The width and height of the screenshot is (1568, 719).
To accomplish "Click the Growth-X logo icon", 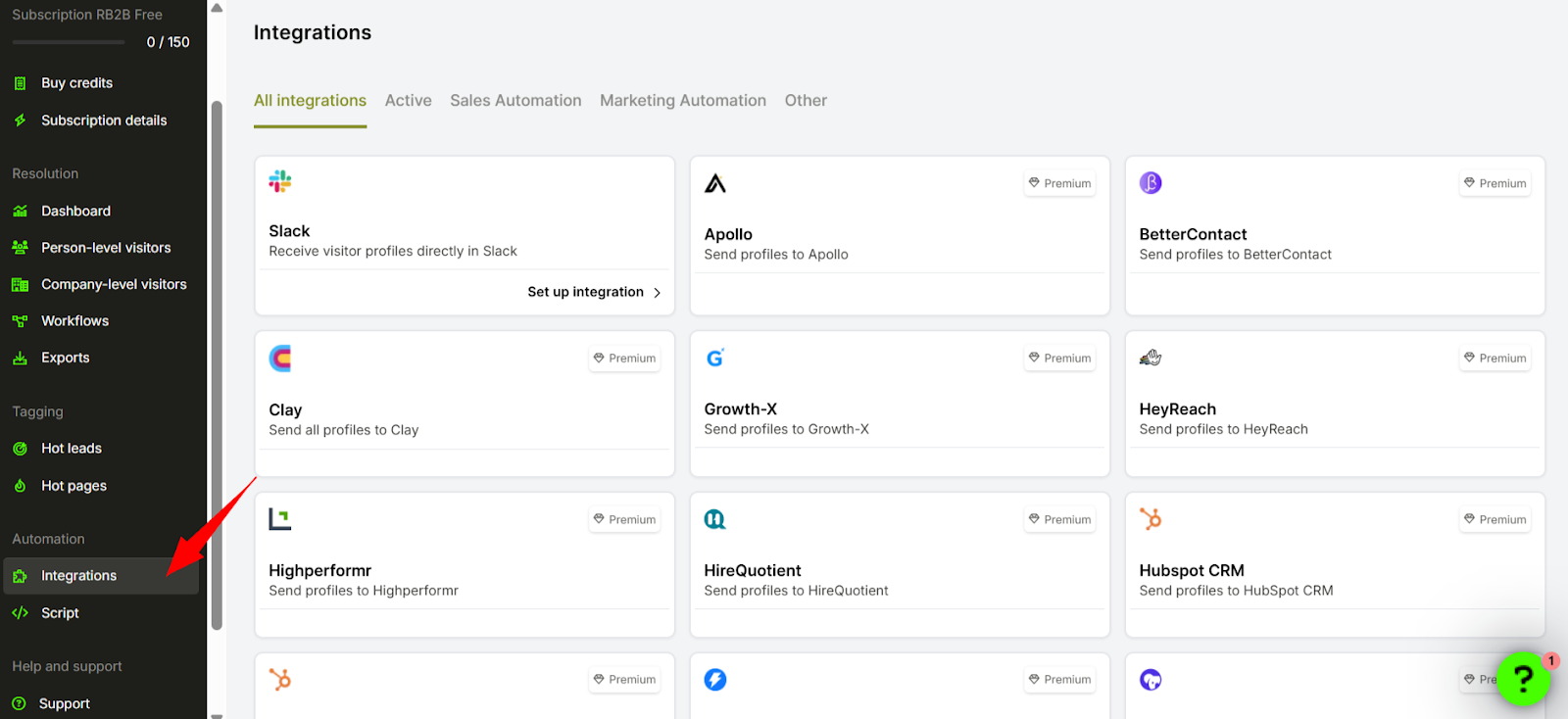I will [715, 358].
